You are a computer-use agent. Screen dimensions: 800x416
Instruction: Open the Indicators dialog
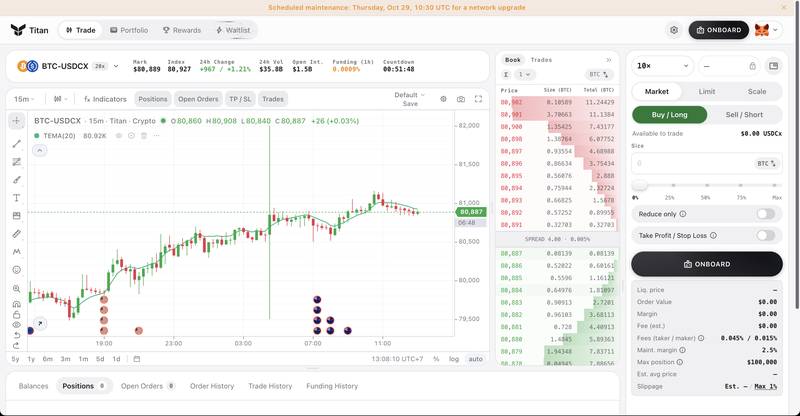(105, 99)
